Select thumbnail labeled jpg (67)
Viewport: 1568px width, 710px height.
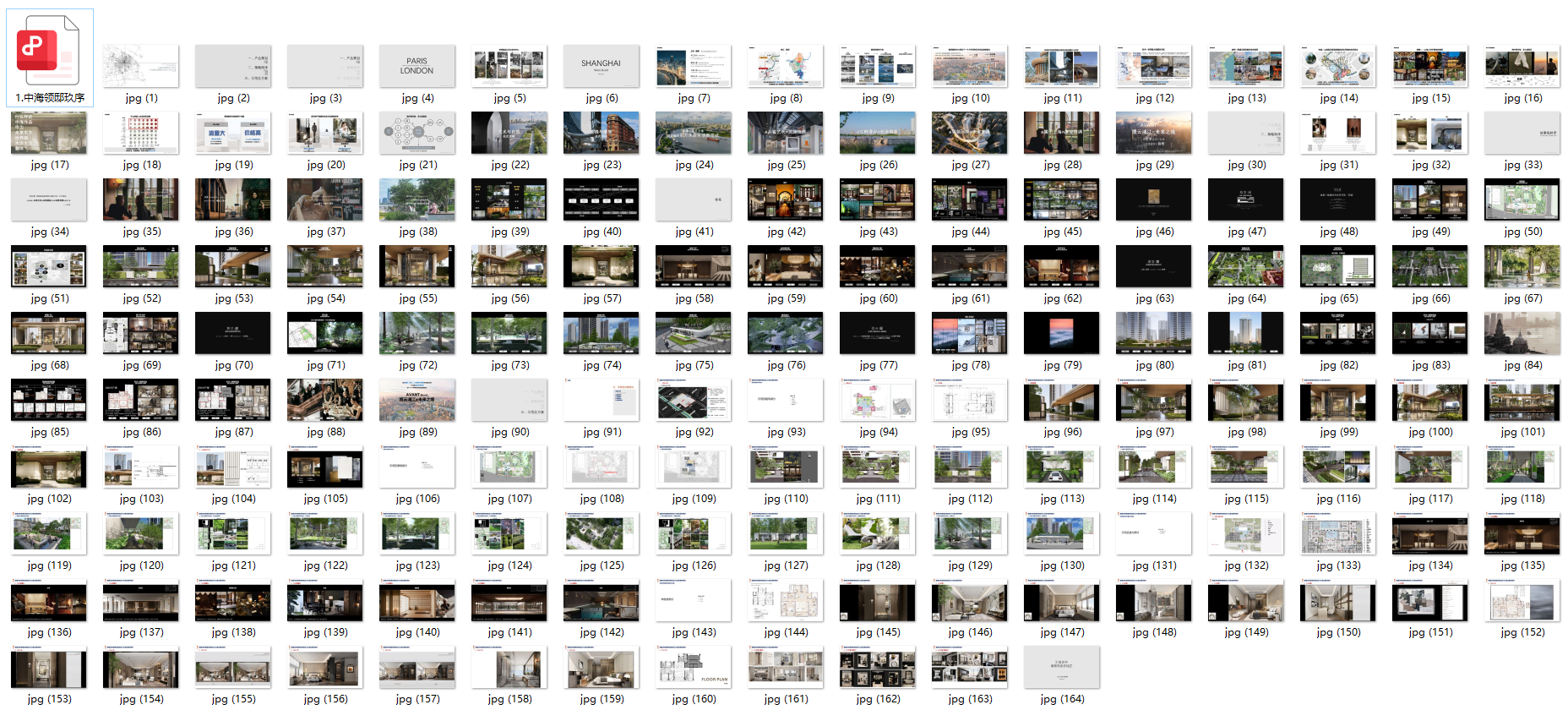pyautogui.click(x=1522, y=267)
